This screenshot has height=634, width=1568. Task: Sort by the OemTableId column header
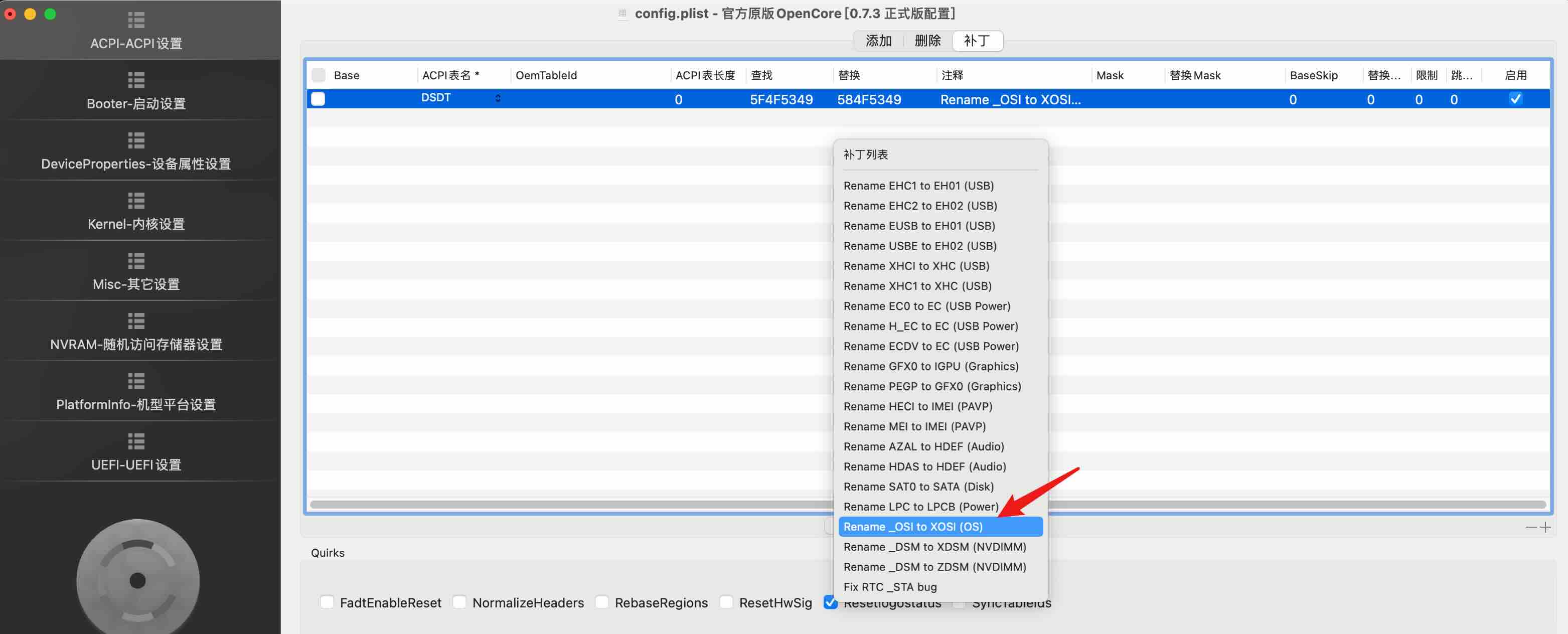click(546, 75)
